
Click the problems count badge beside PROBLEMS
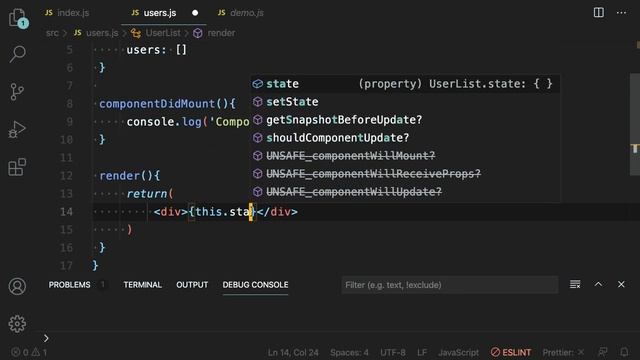click(x=102, y=284)
